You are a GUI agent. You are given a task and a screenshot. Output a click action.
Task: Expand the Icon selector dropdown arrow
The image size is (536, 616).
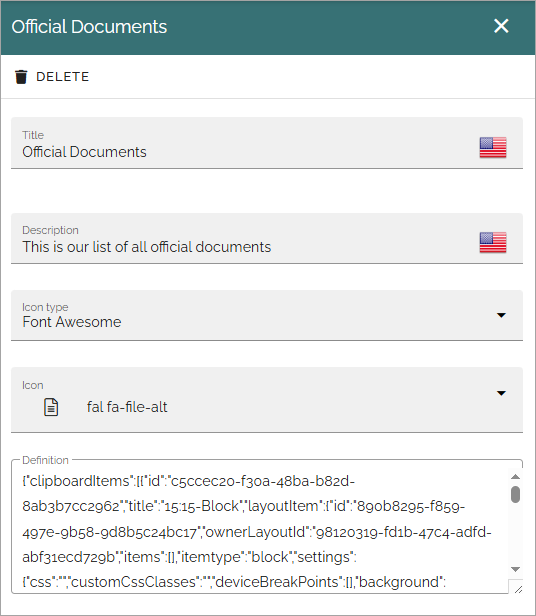coord(501,393)
